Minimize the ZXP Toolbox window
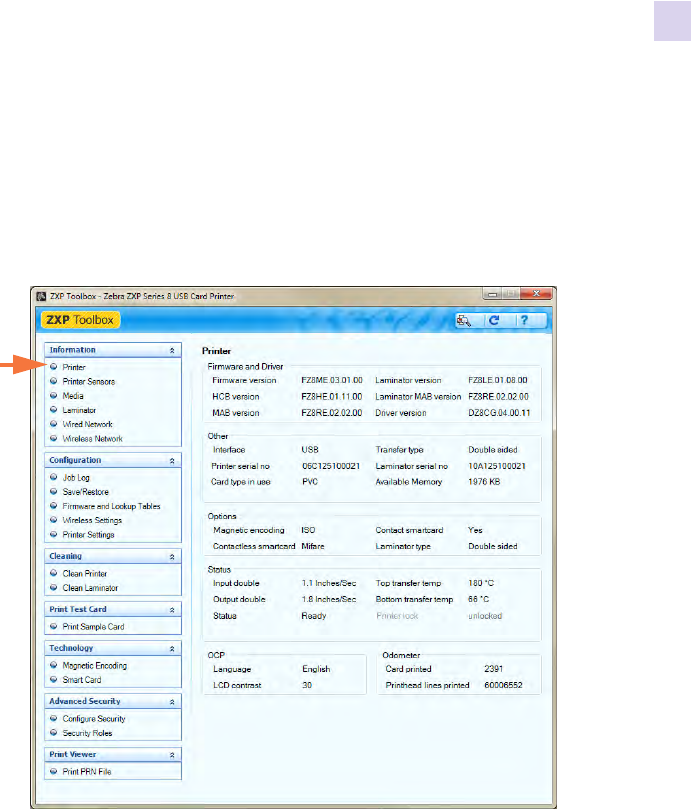 492,294
